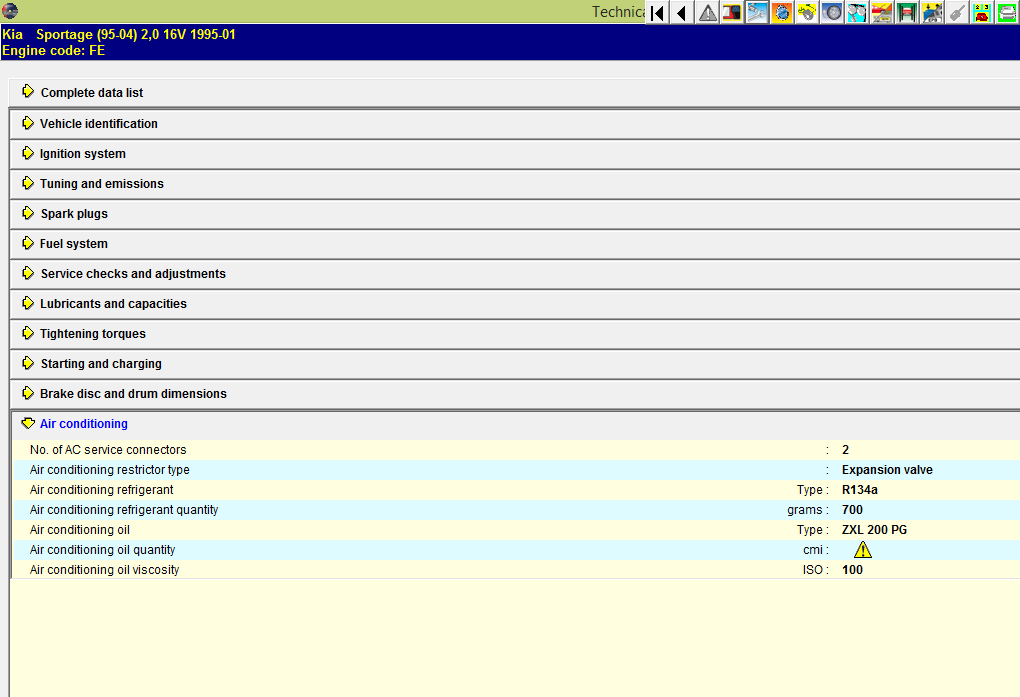The width and height of the screenshot is (1020, 697).
Task: Click the '700' grams value
Action: click(x=852, y=510)
